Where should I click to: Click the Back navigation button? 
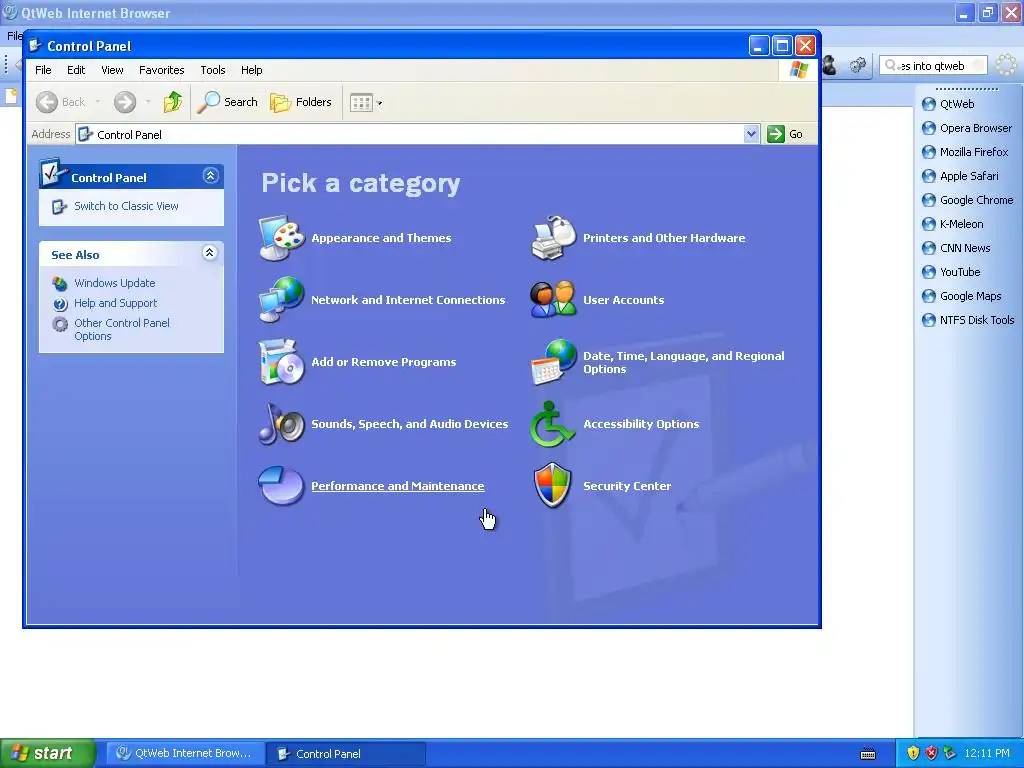pyautogui.click(x=61, y=102)
